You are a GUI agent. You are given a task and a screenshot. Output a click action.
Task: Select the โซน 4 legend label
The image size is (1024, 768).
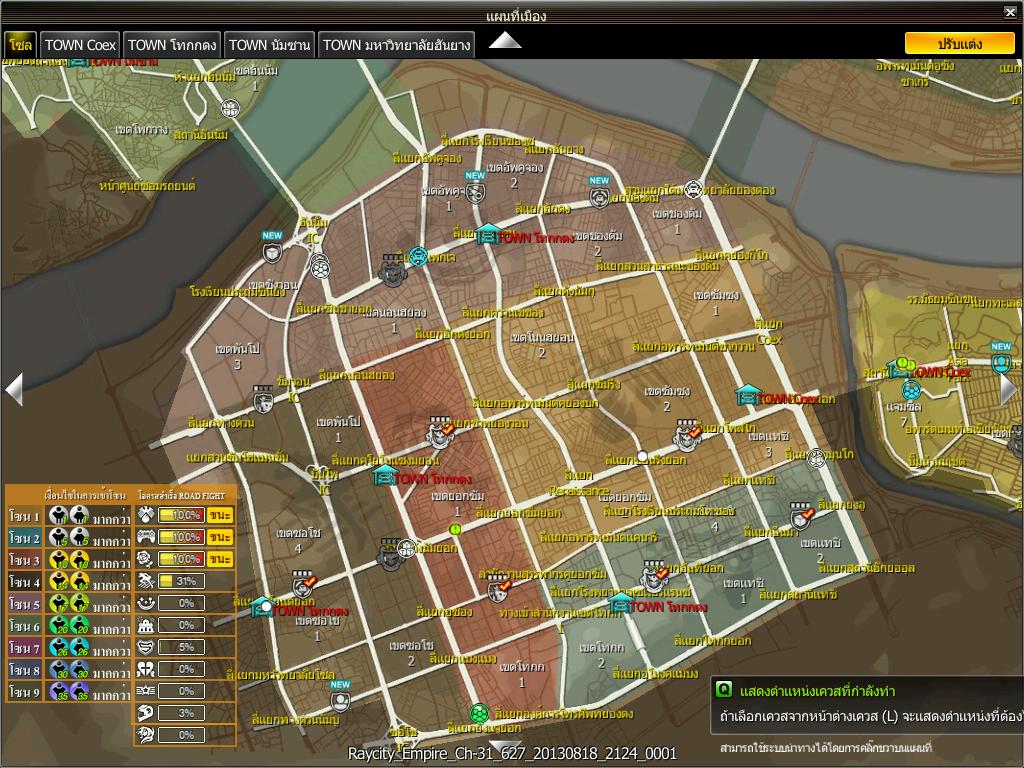click(24, 582)
